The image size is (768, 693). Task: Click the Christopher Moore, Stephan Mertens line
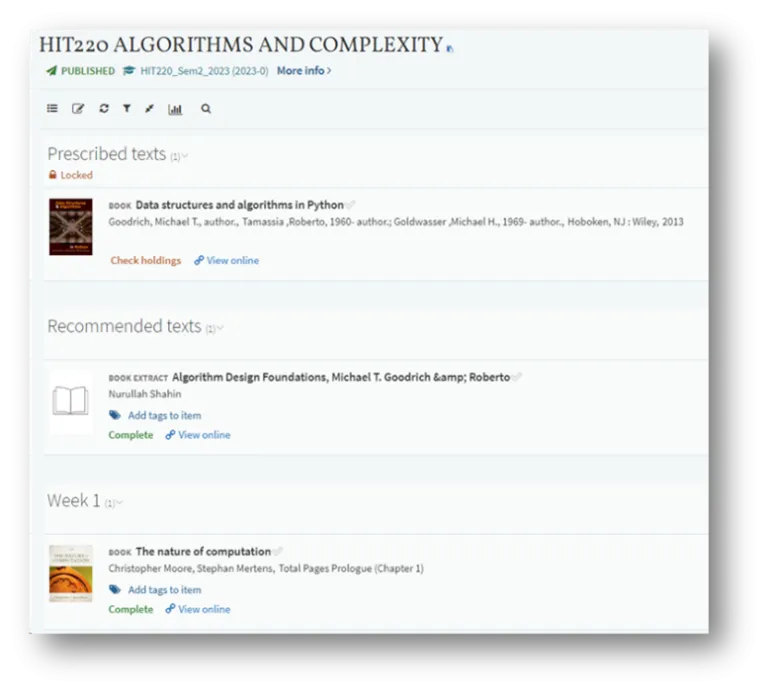pyautogui.click(x=266, y=569)
